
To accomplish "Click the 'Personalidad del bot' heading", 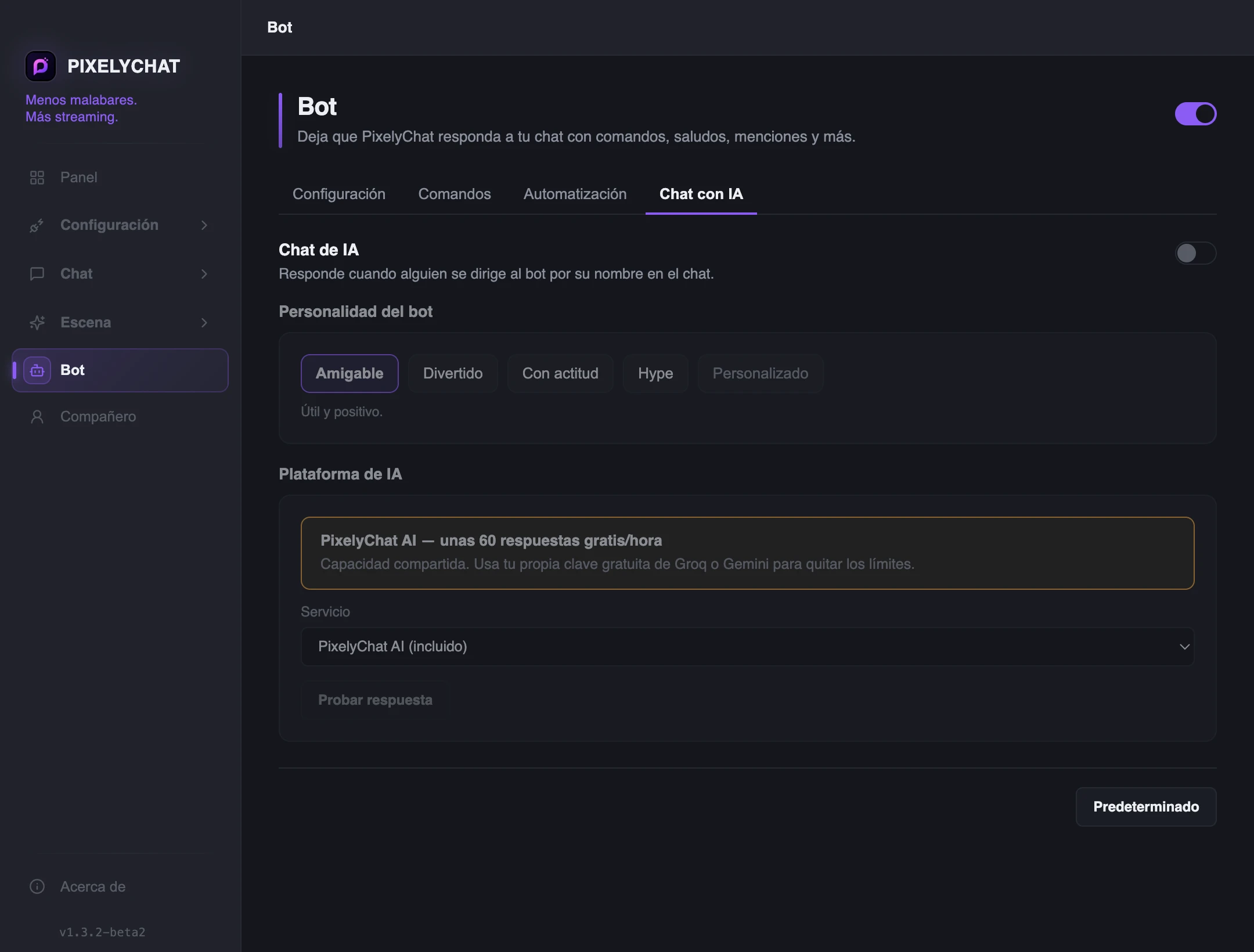I will coord(355,312).
